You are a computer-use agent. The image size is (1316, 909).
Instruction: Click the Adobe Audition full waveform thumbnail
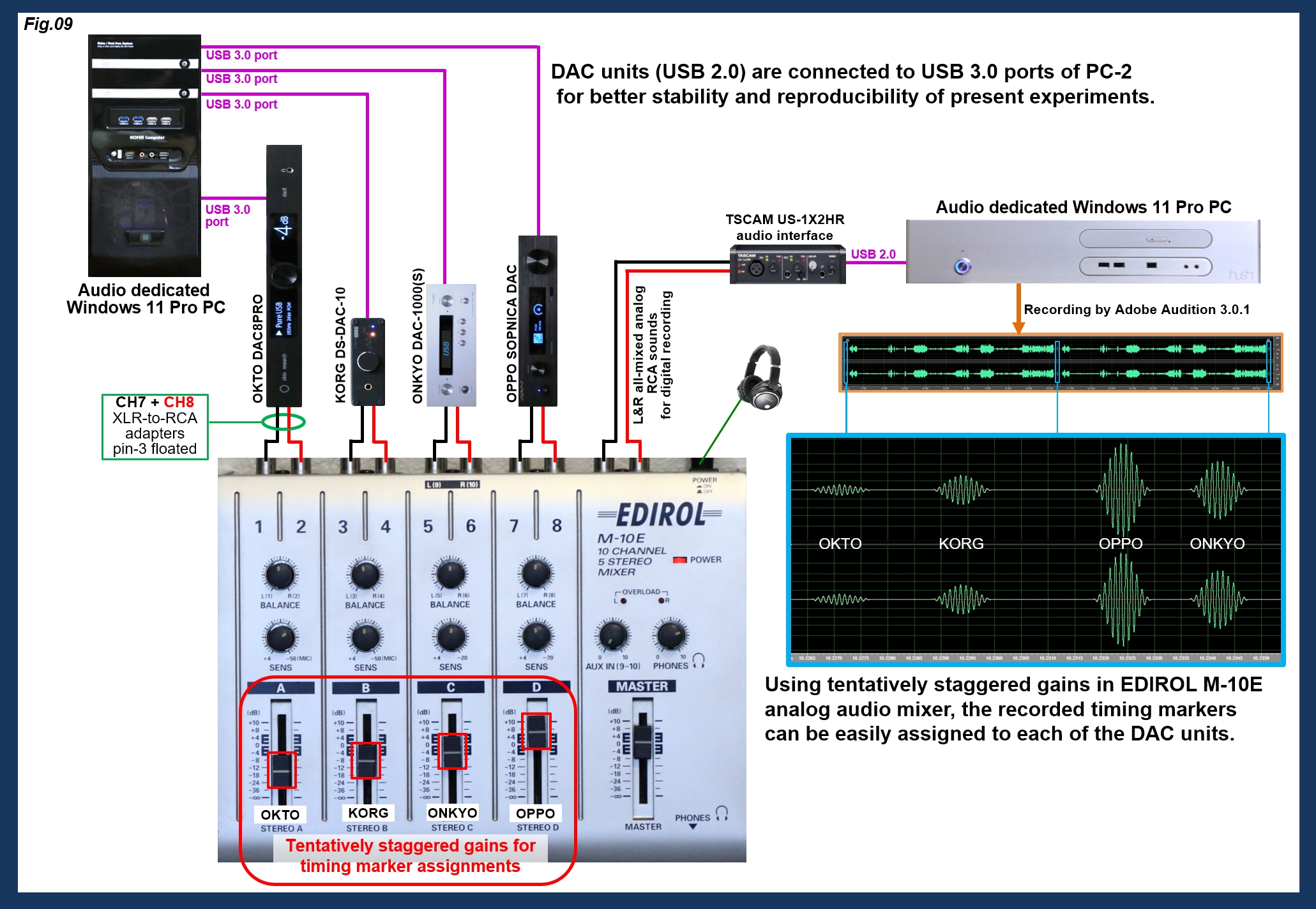click(x=1061, y=362)
